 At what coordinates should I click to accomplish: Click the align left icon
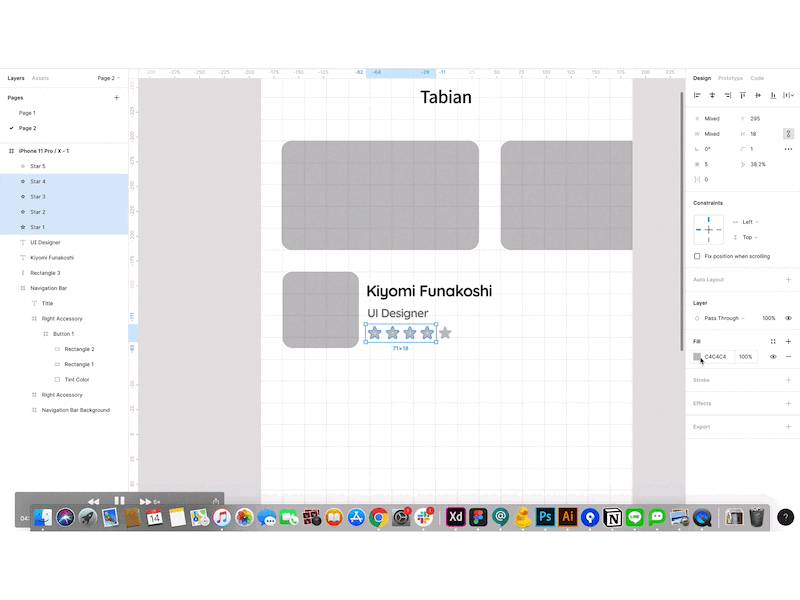(697, 95)
